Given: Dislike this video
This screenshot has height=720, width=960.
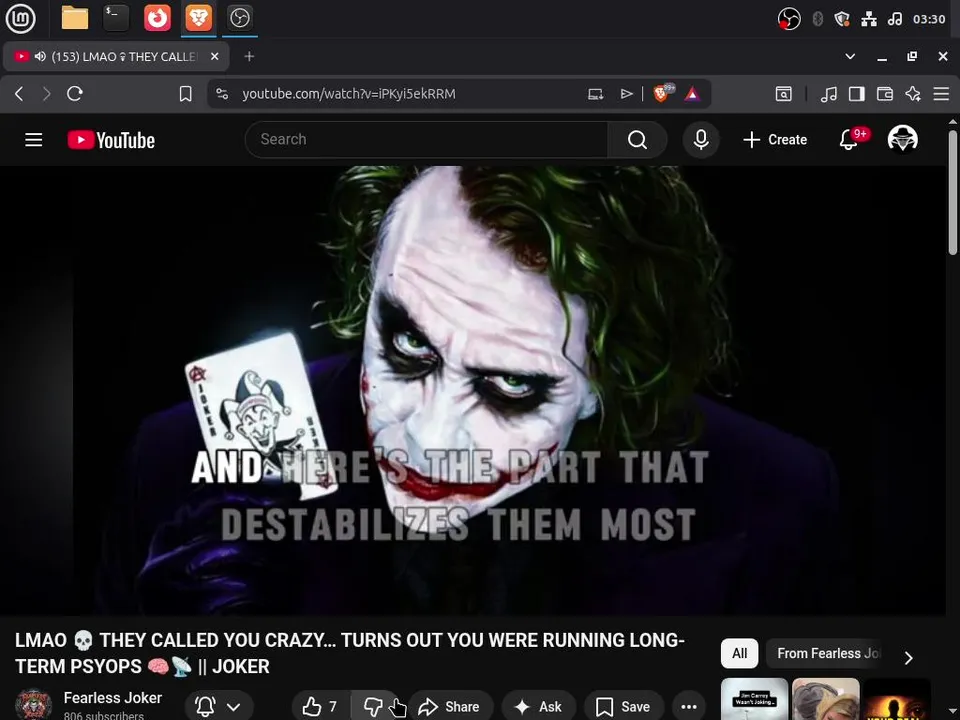Looking at the screenshot, I should pos(373,707).
